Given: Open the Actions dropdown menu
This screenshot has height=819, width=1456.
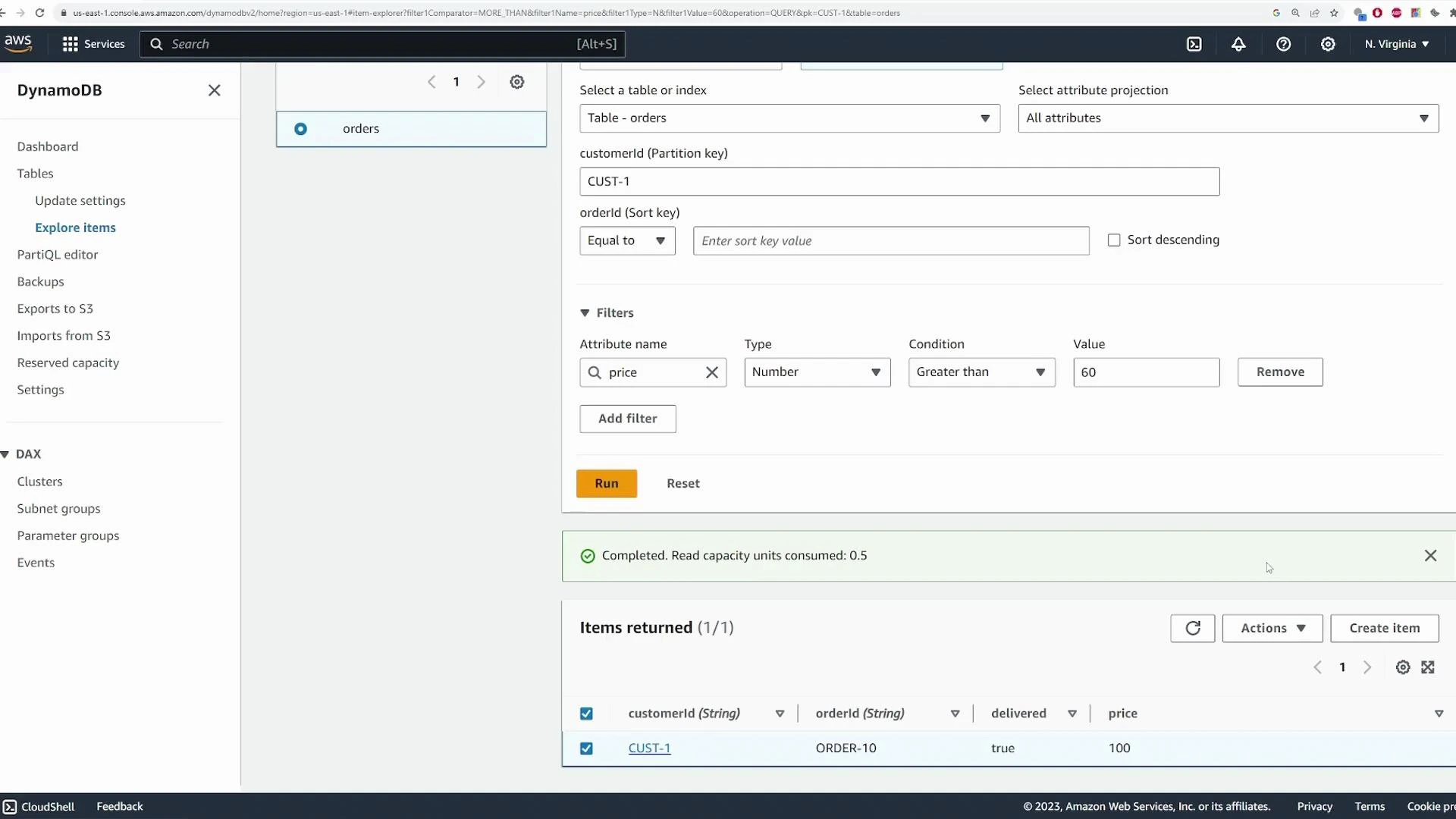Looking at the screenshot, I should (1272, 628).
